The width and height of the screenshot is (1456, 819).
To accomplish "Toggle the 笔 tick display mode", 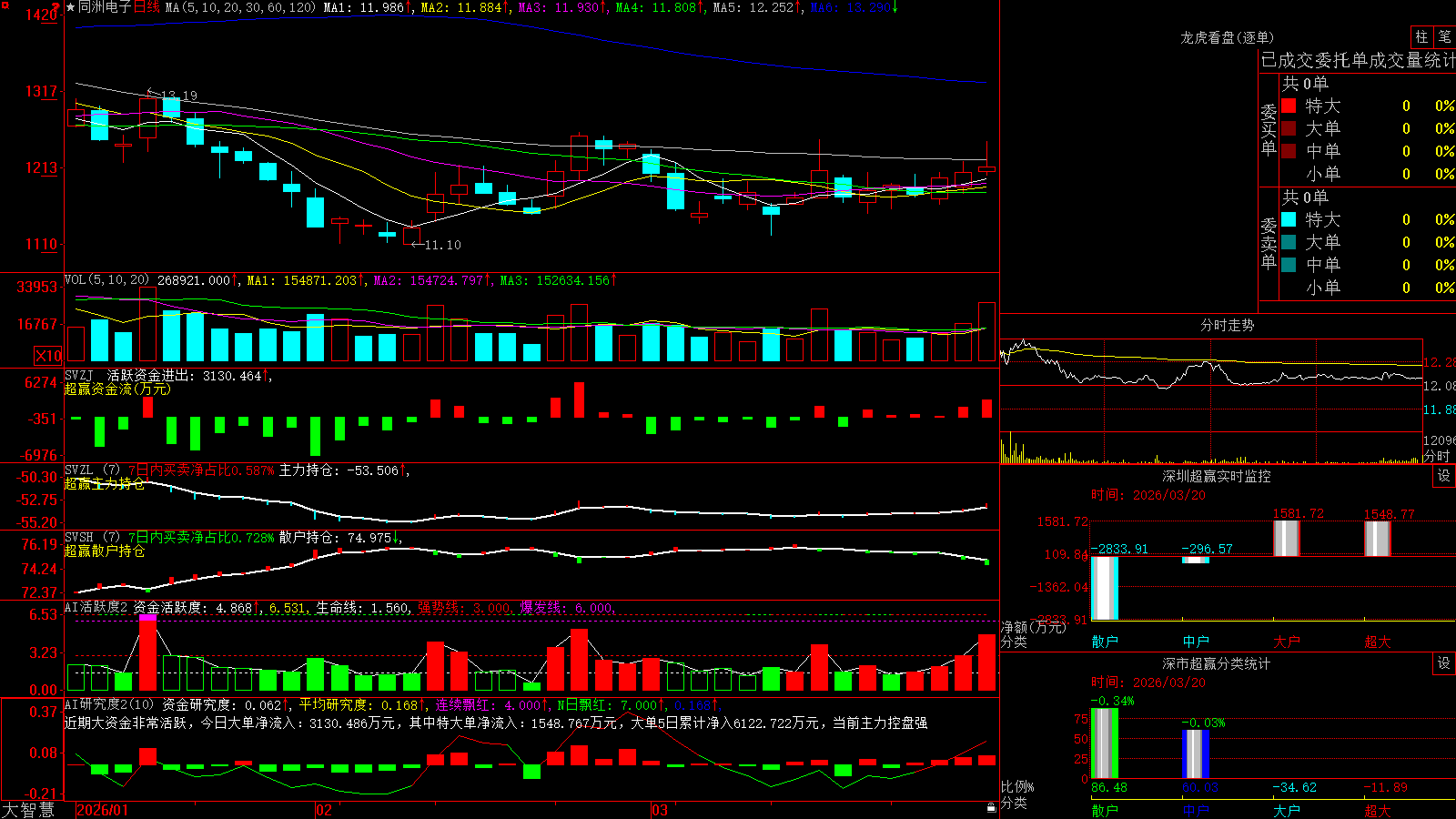I will (x=1444, y=36).
